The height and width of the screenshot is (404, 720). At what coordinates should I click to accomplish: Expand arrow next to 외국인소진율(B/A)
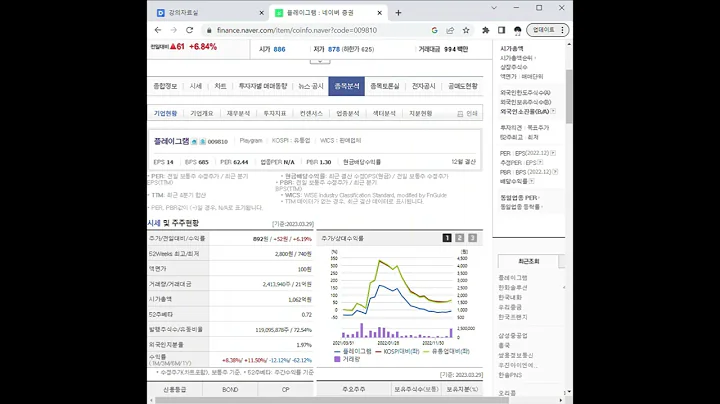tap(553, 111)
